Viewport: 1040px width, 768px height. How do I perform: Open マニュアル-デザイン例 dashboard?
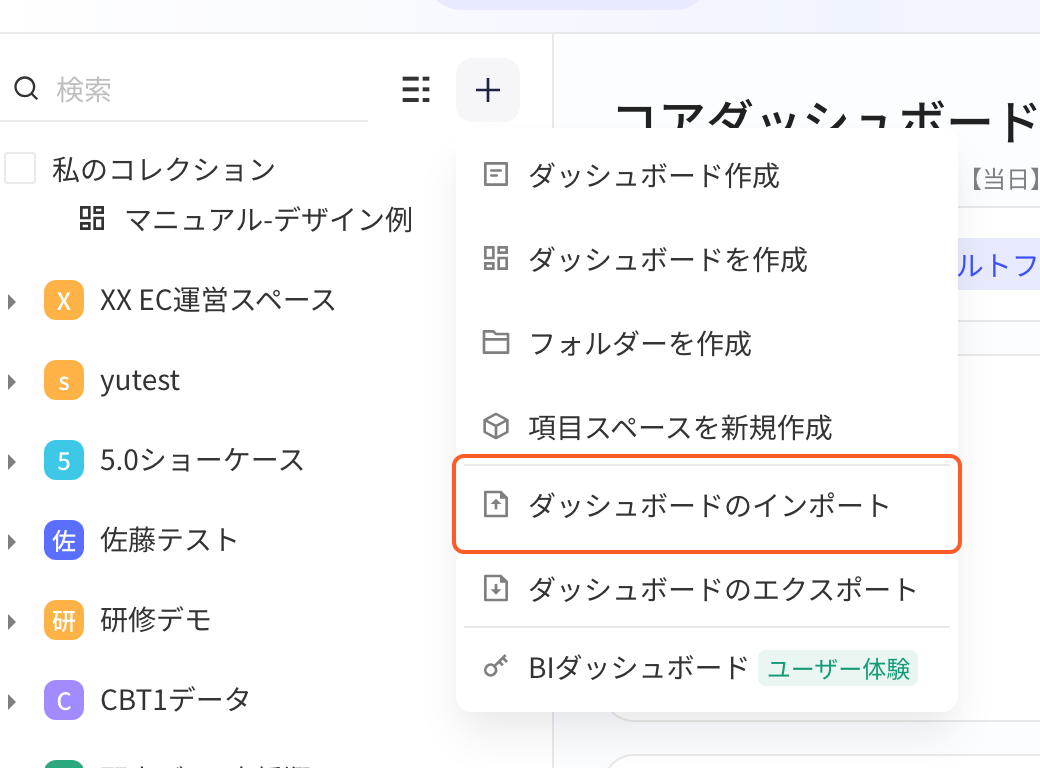click(269, 219)
